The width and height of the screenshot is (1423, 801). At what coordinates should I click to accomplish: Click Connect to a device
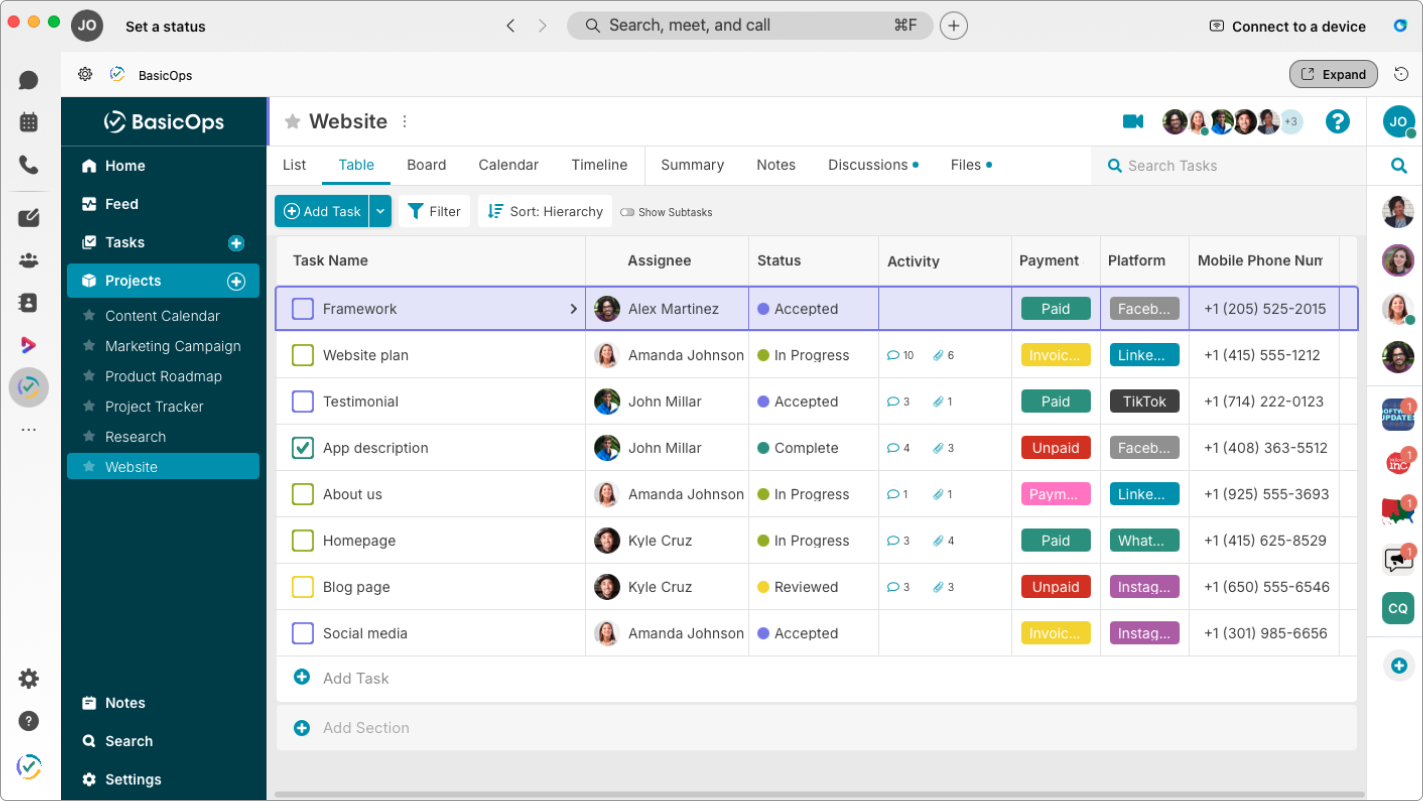pos(1287,27)
